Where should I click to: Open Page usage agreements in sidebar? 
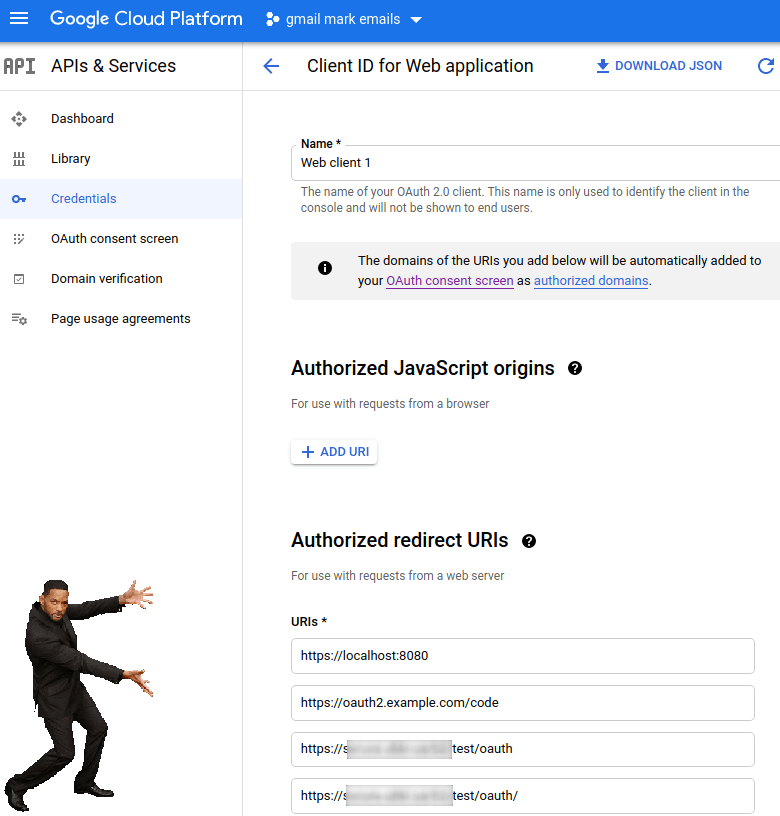[121, 319]
